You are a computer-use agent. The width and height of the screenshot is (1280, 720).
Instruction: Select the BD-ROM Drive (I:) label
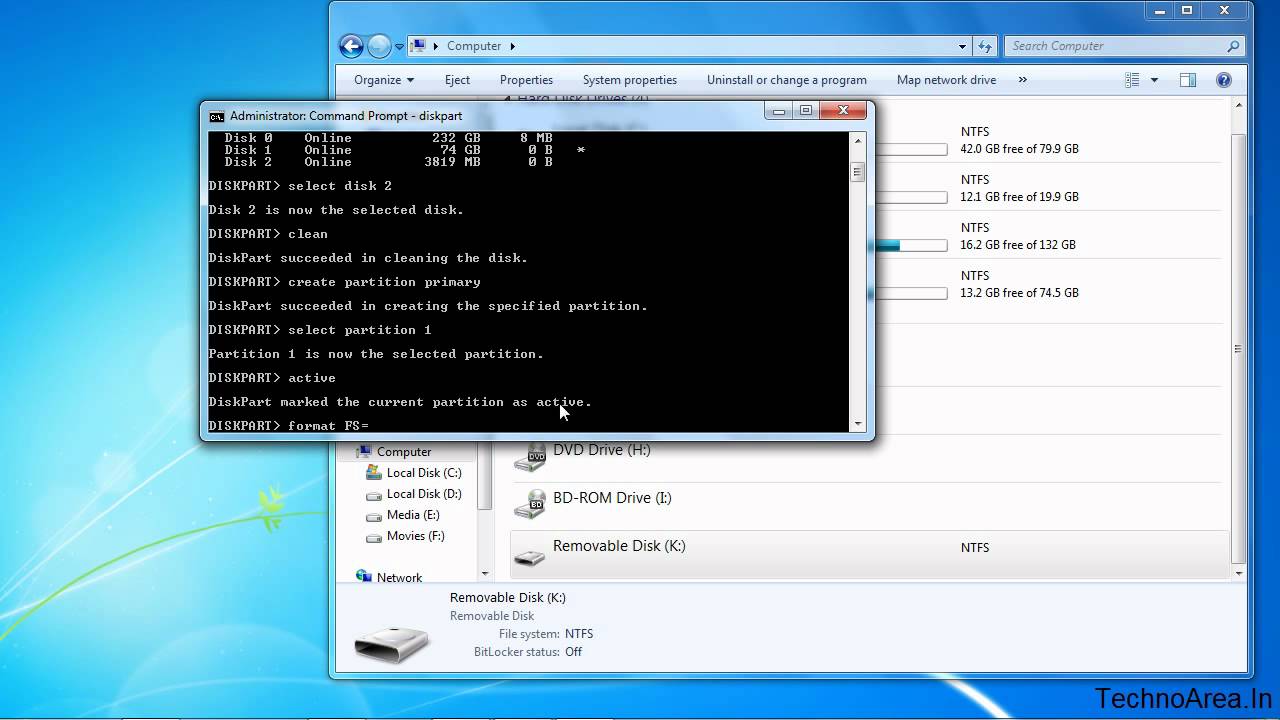point(612,498)
